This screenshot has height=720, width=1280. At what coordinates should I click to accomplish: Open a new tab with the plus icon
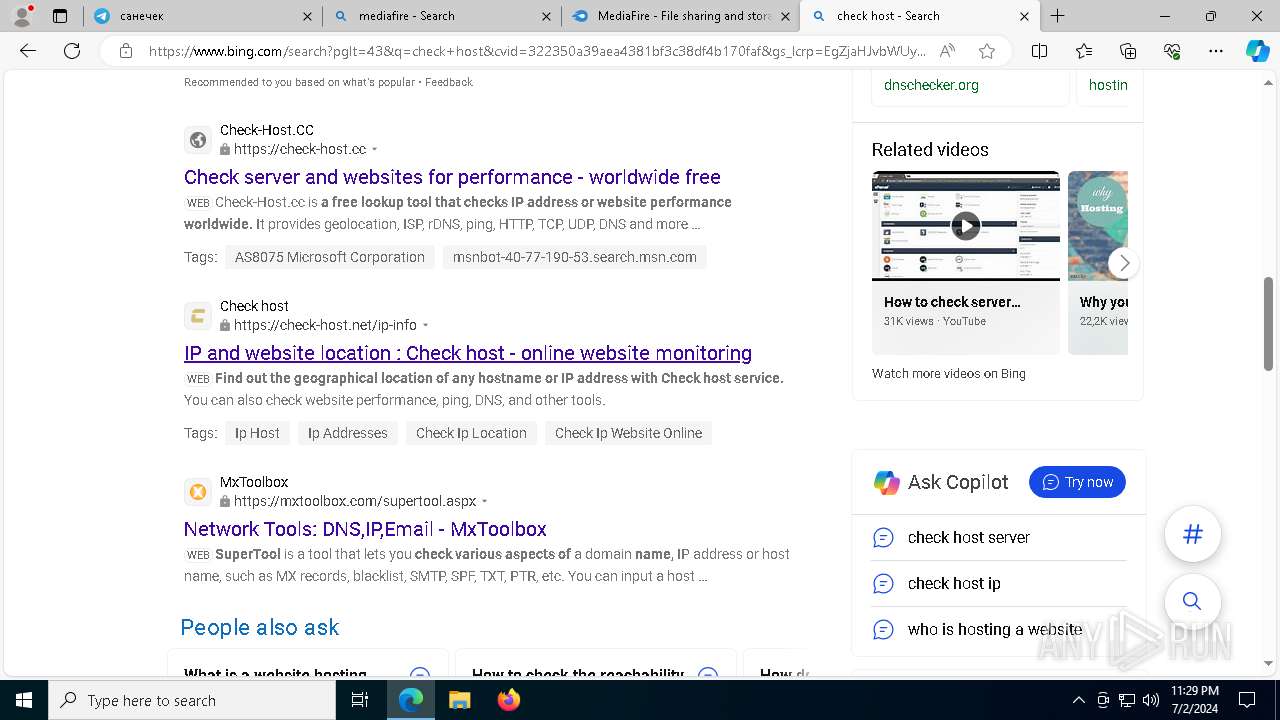click(x=1057, y=16)
